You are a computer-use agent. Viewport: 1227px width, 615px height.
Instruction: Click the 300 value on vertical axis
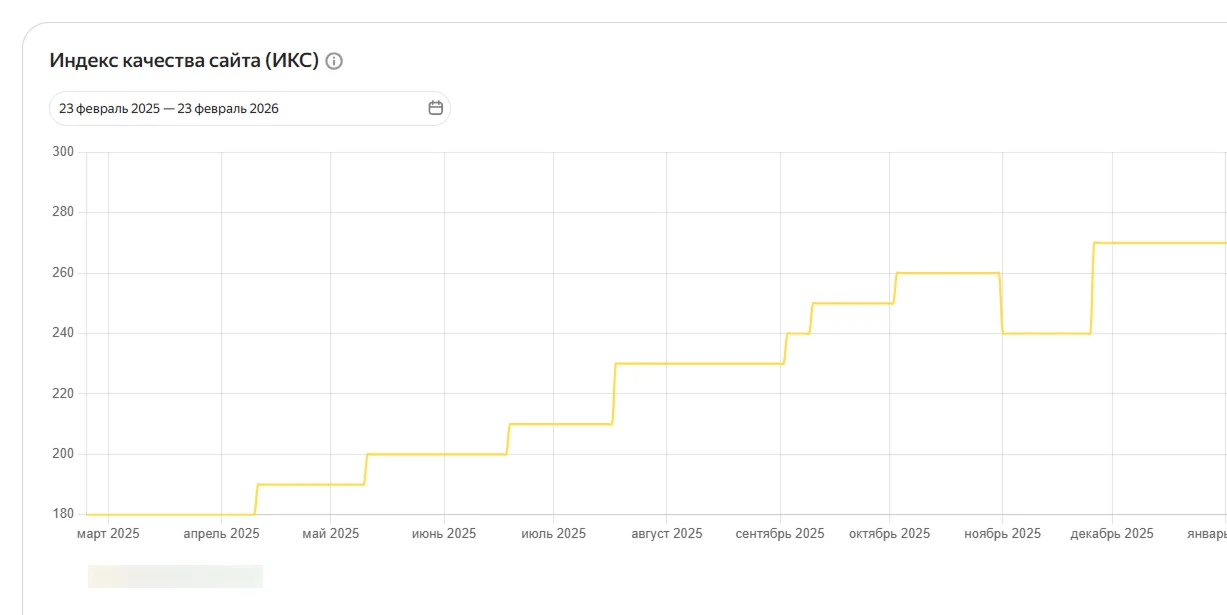pyautogui.click(x=62, y=152)
